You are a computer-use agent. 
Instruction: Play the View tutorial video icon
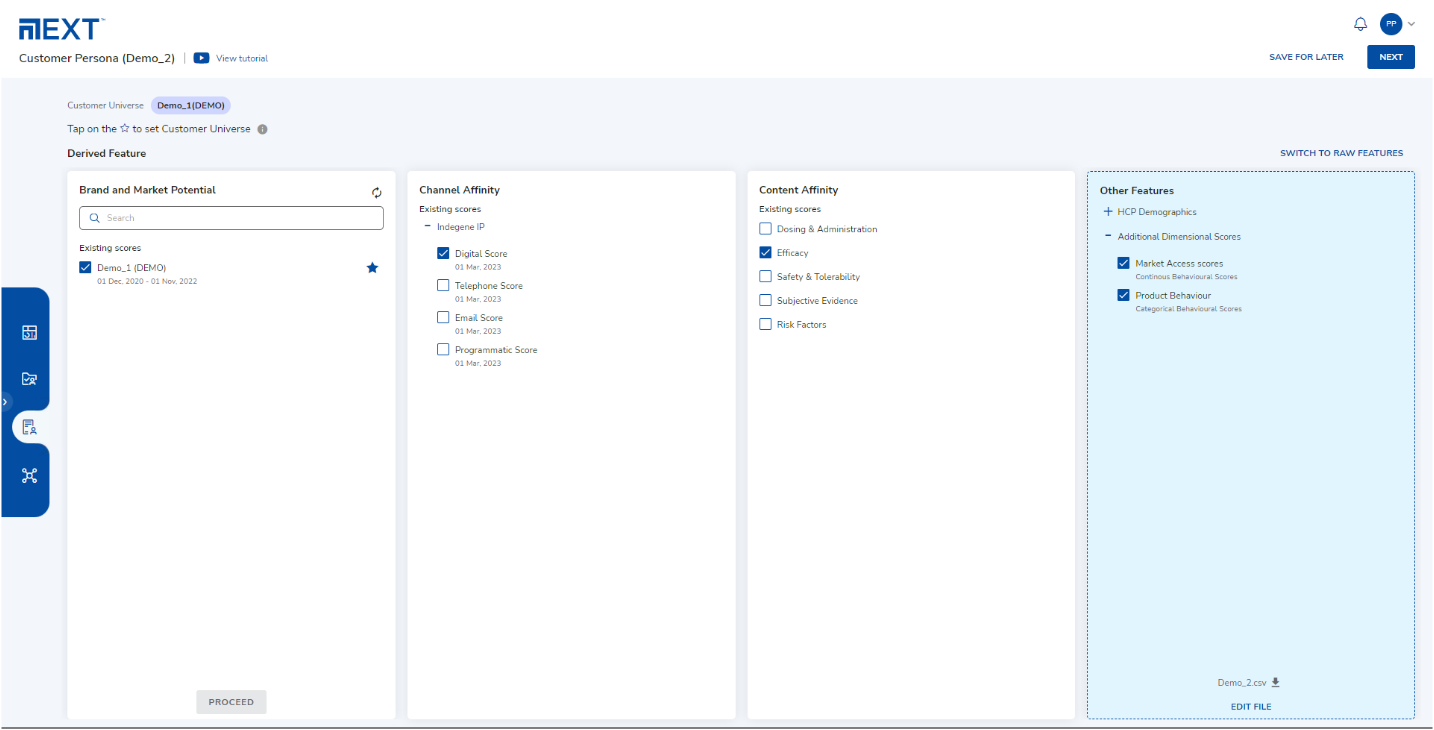[x=200, y=58]
